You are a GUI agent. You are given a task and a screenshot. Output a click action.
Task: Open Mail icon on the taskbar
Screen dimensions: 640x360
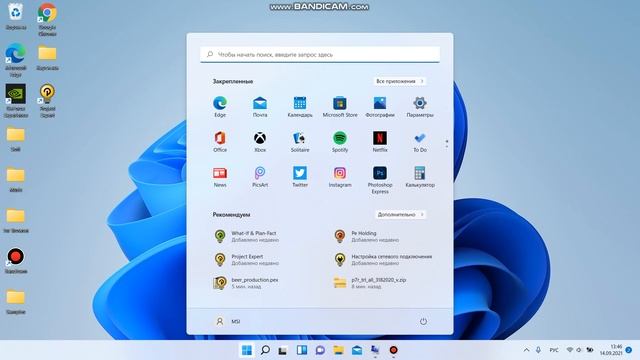(357, 350)
